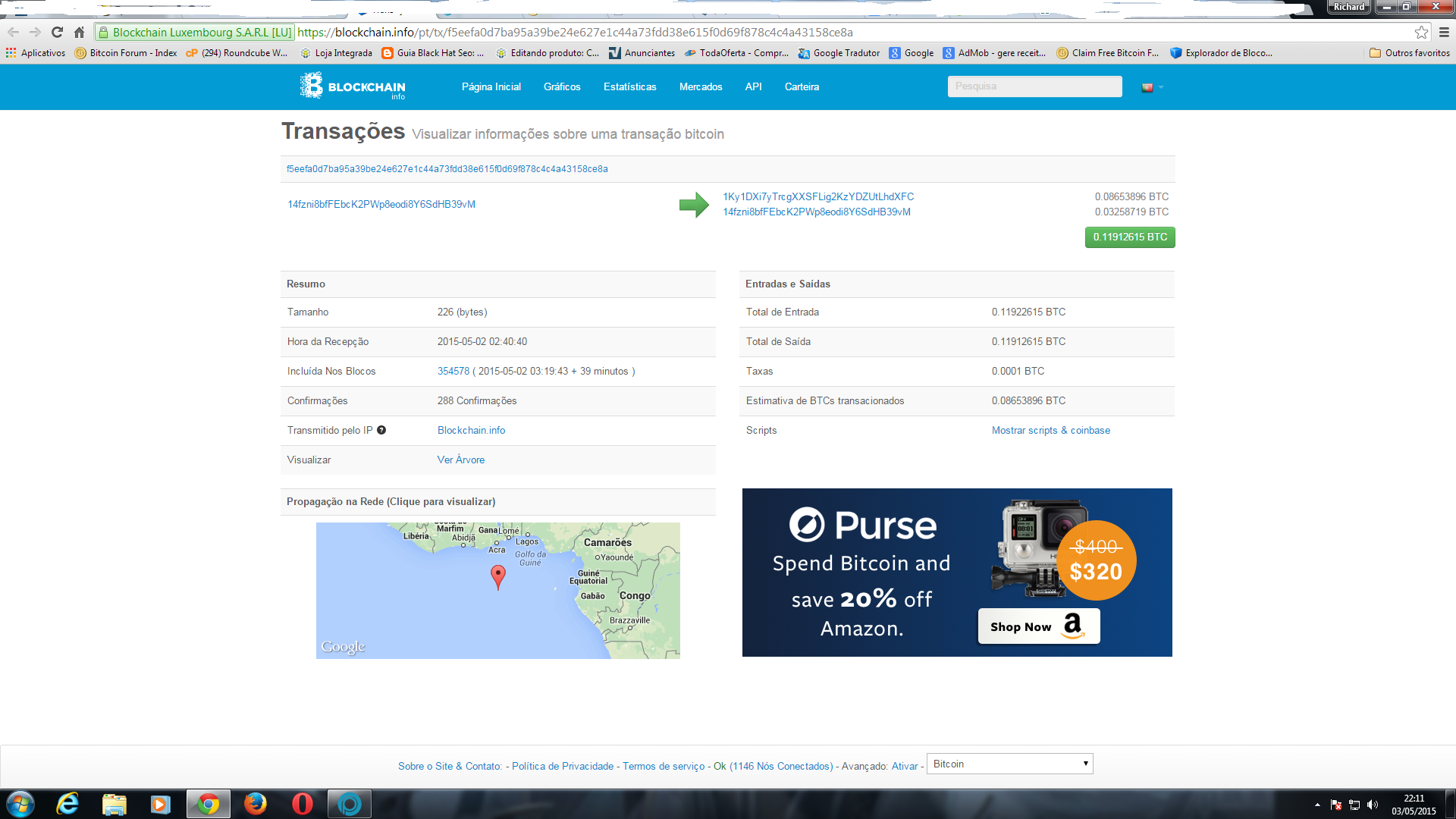This screenshot has width=1456, height=819.
Task: Click the bookmark star icon
Action: (1421, 33)
